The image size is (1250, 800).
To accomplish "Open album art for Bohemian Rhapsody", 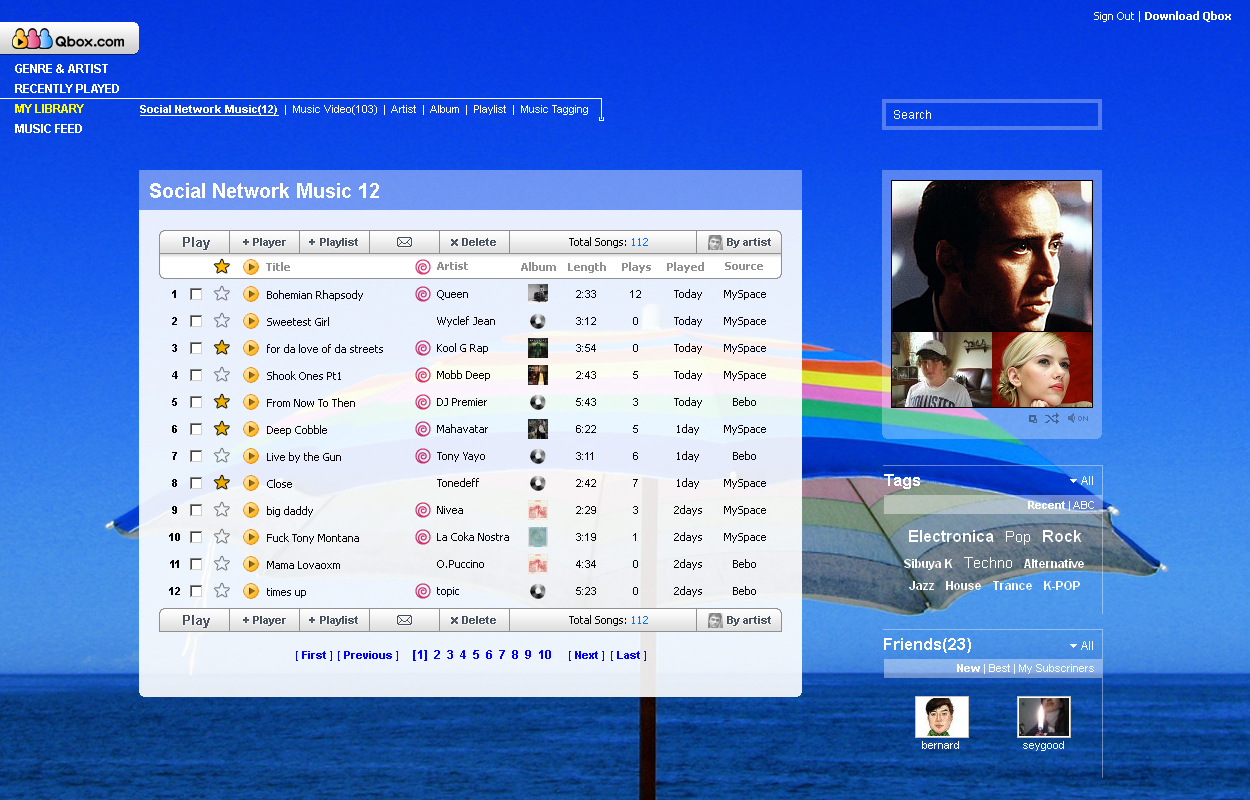I will coord(538,294).
